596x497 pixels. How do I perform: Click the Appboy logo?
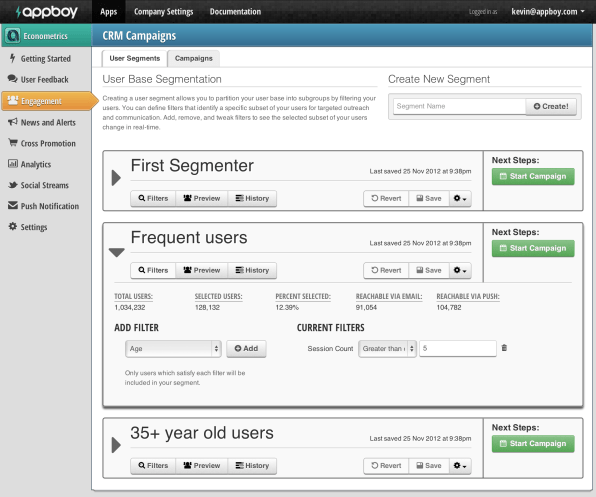[46, 12]
